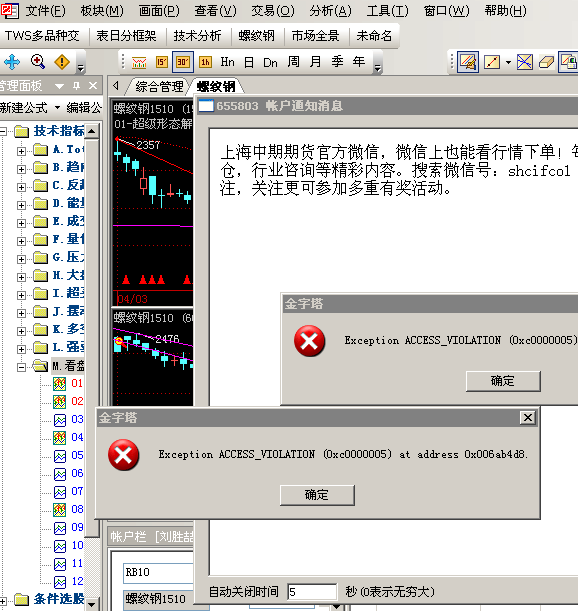The height and width of the screenshot is (611, 578).
Task: Switch to 表日分框架 layout tab
Action: 126,36
